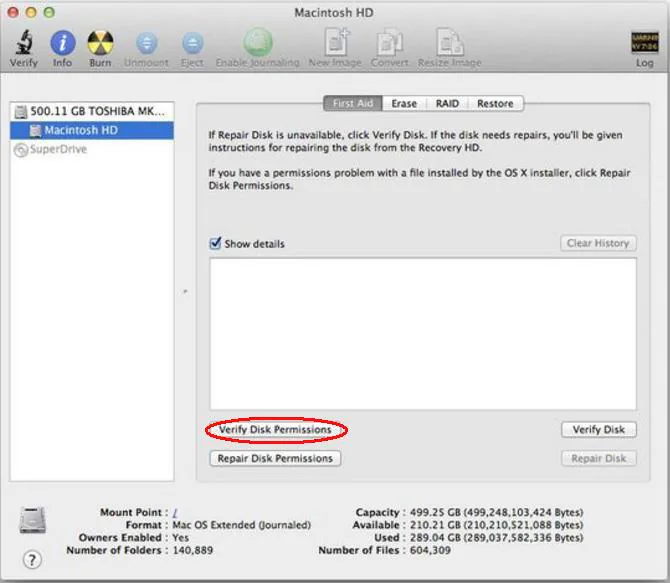670x583 pixels.
Task: Click the Repair Disk button
Action: (x=599, y=458)
